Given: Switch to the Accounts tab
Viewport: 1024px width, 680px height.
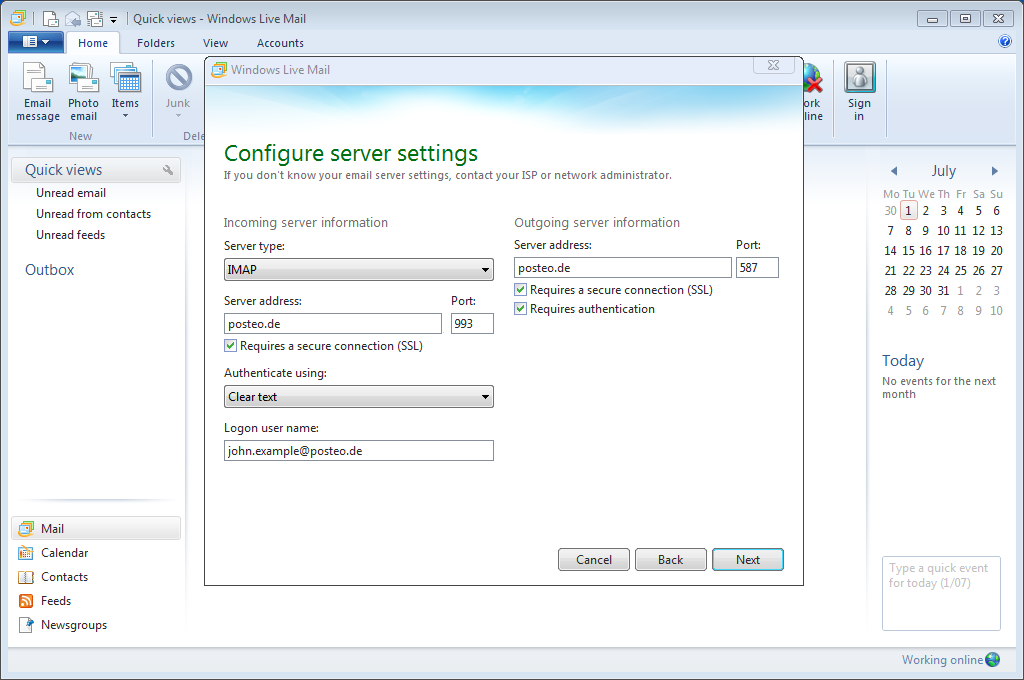Looking at the screenshot, I should [x=280, y=43].
